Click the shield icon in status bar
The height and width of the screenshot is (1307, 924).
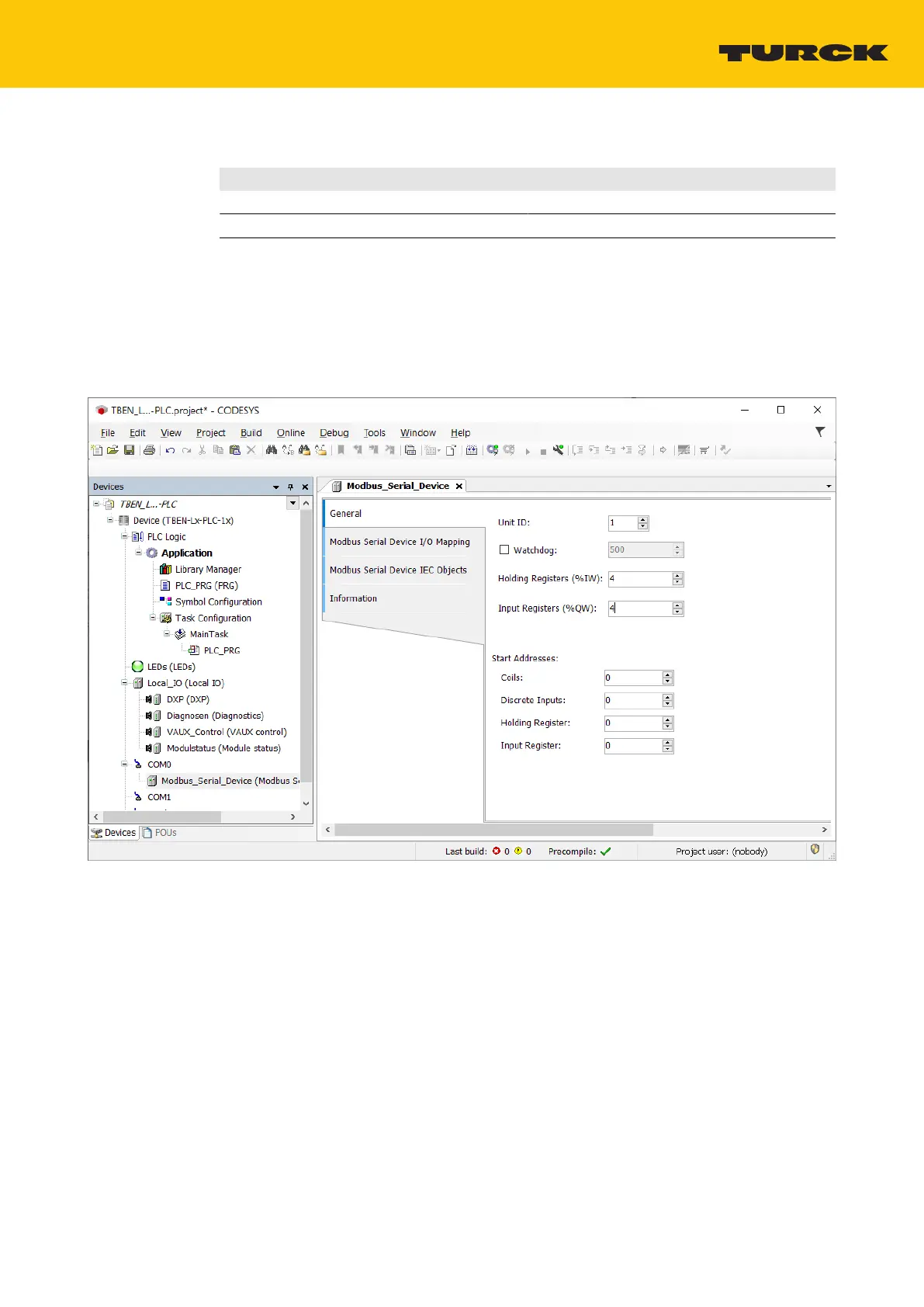click(x=815, y=850)
